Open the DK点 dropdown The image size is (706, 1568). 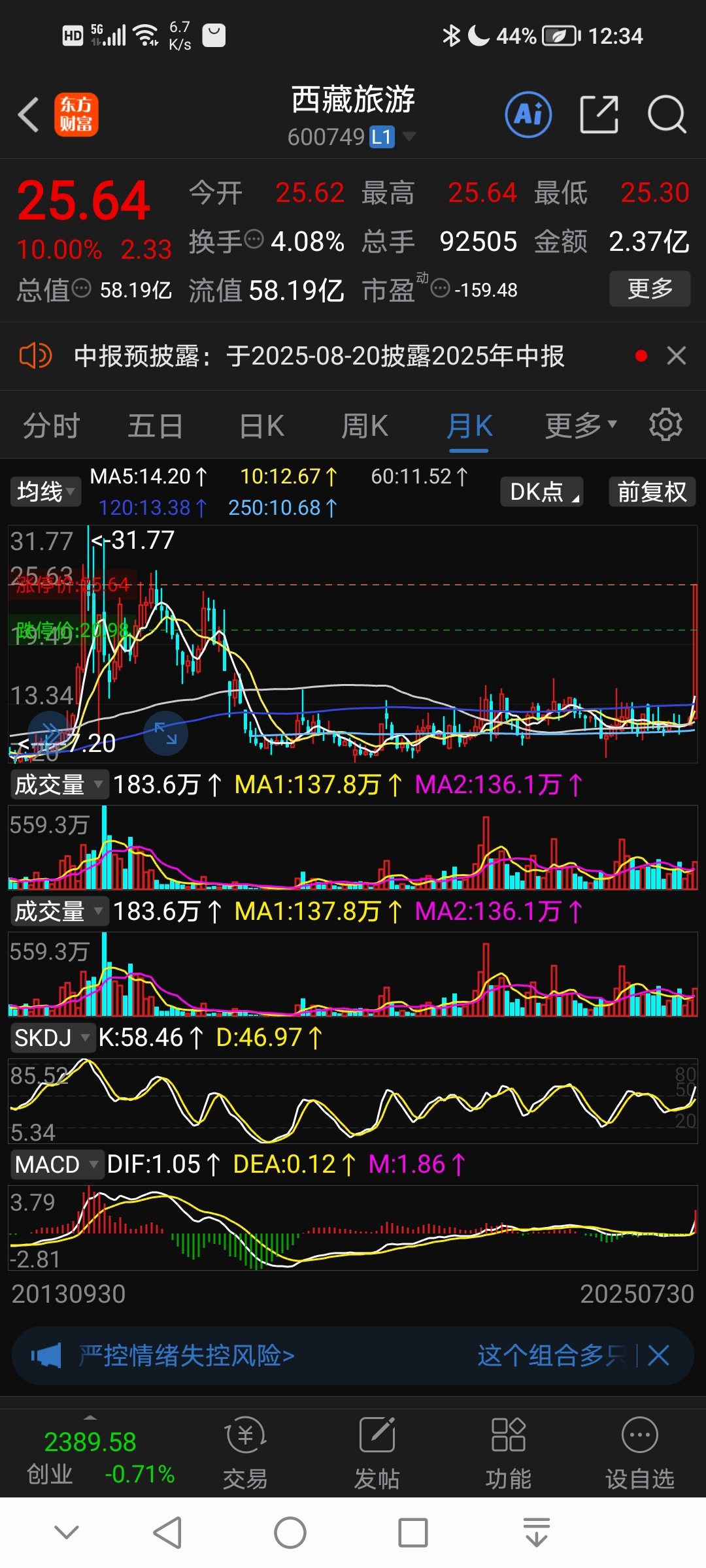(x=542, y=491)
